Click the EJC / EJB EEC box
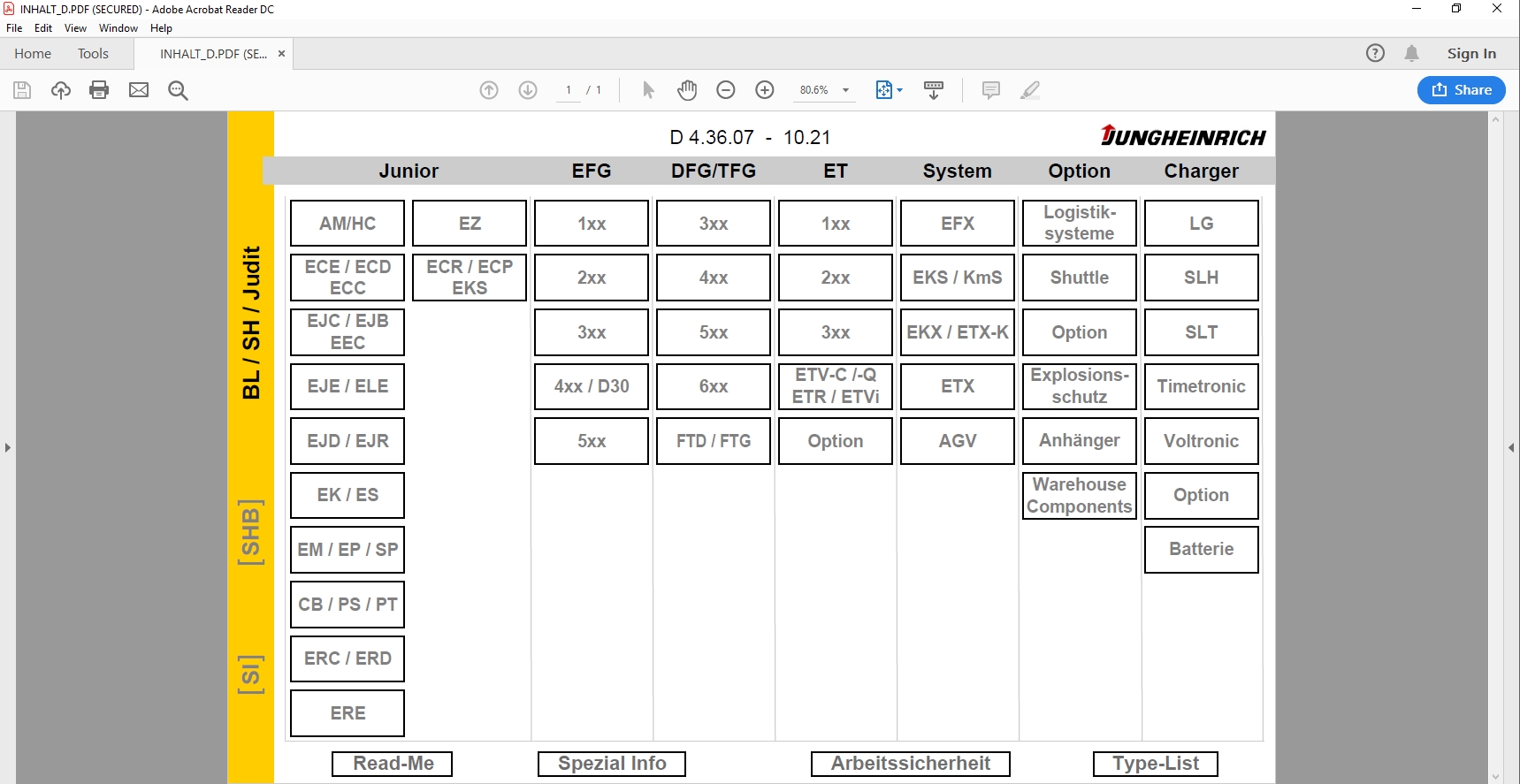This screenshot has height=784, width=1520. point(348,331)
